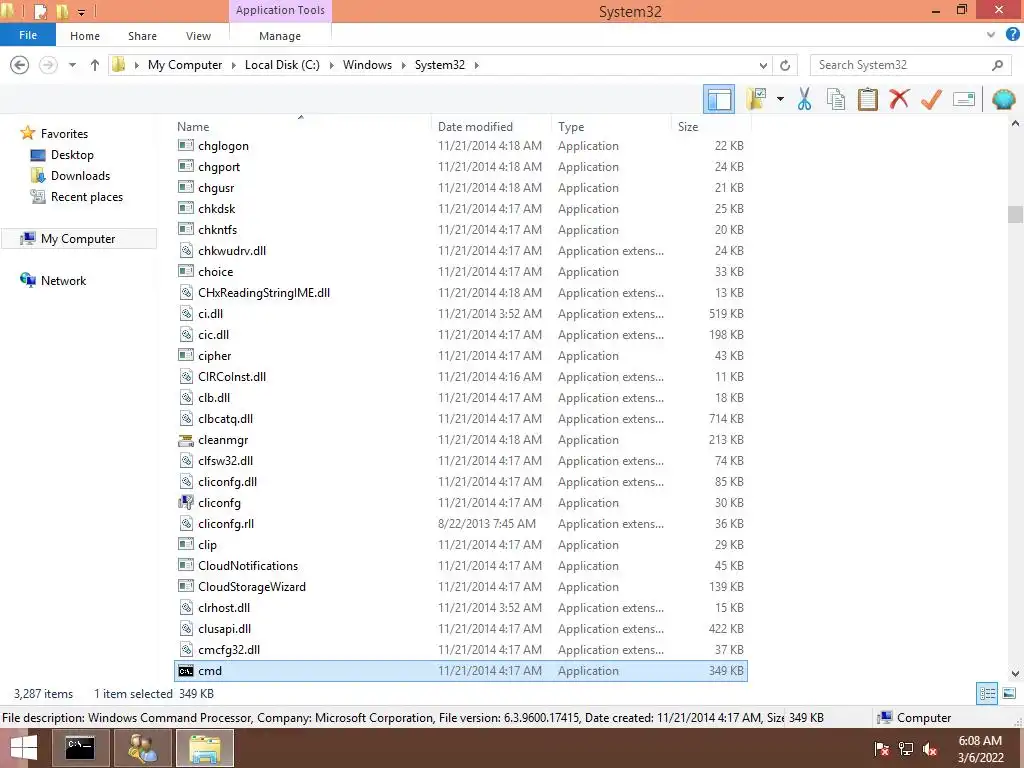The image size is (1024, 768).
Task: Open the recent locations dropdown arrow
Action: [x=72, y=65]
